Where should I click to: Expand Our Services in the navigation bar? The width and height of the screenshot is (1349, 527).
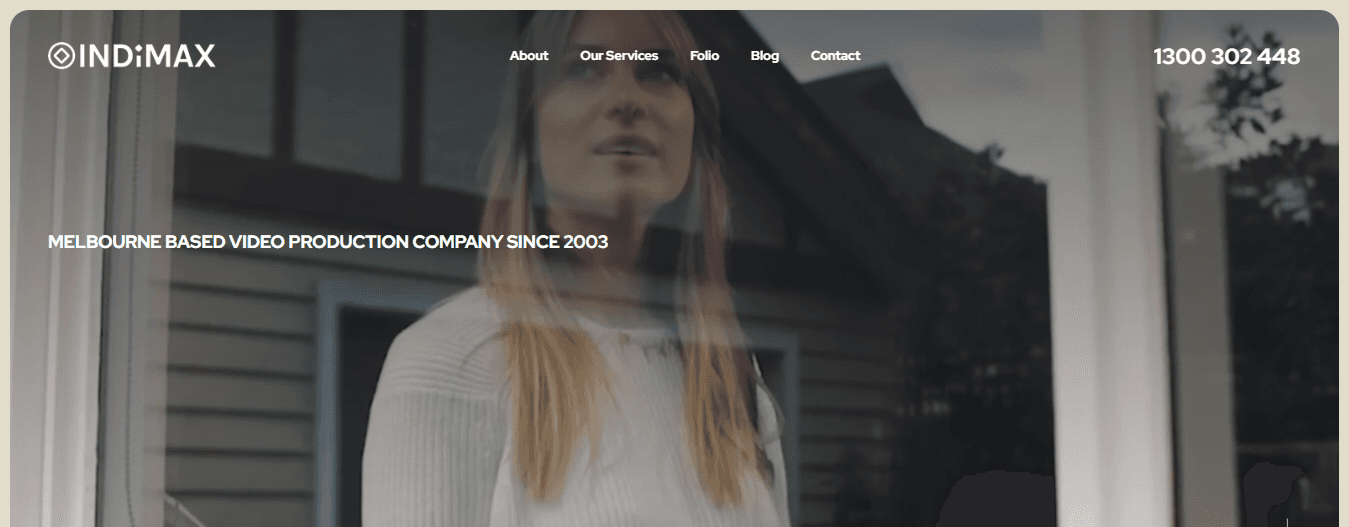point(619,55)
